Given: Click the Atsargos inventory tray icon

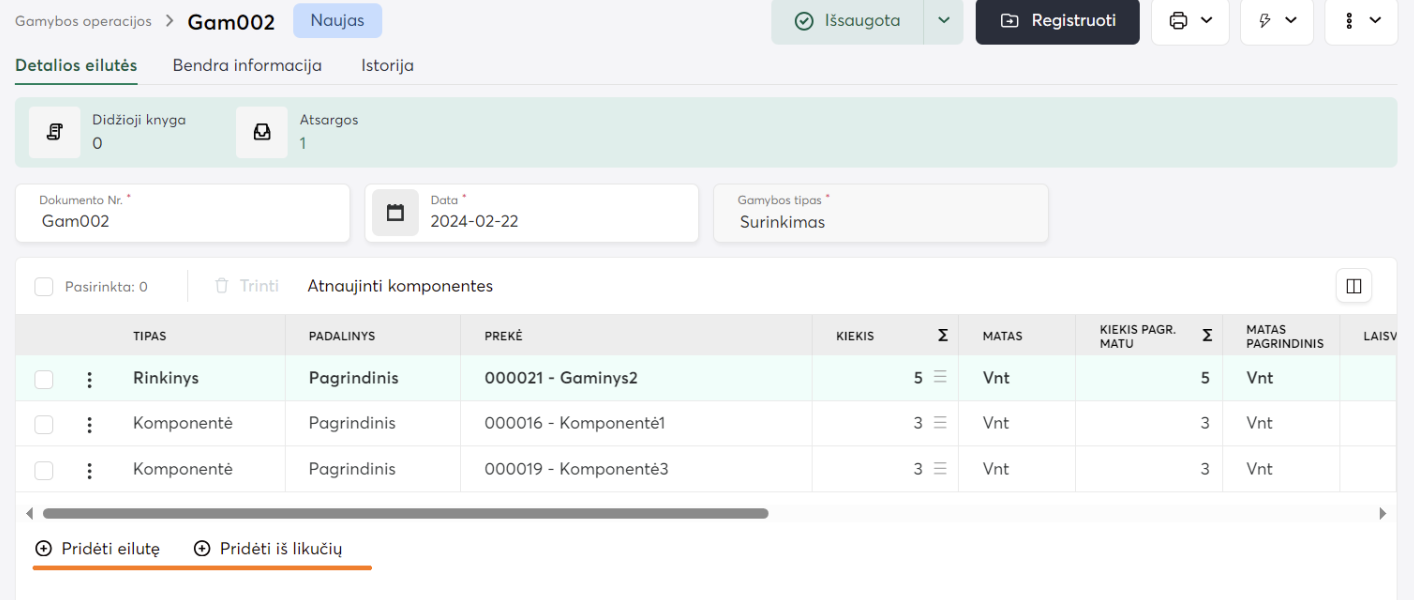Looking at the screenshot, I should (x=262, y=132).
